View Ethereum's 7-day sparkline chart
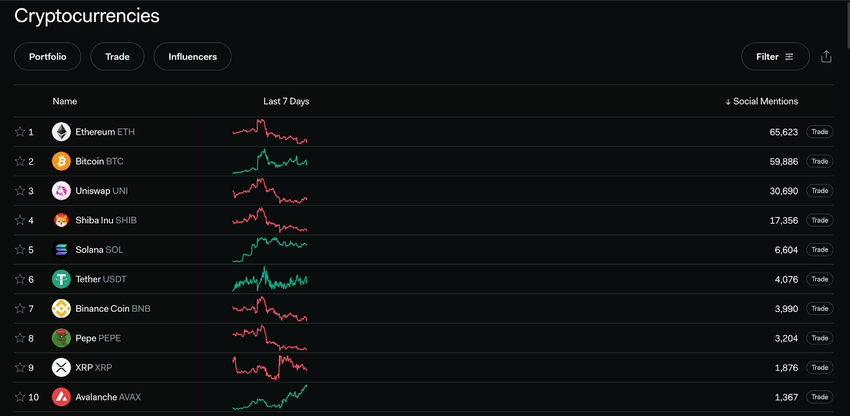The height and width of the screenshot is (416, 850). (x=270, y=131)
